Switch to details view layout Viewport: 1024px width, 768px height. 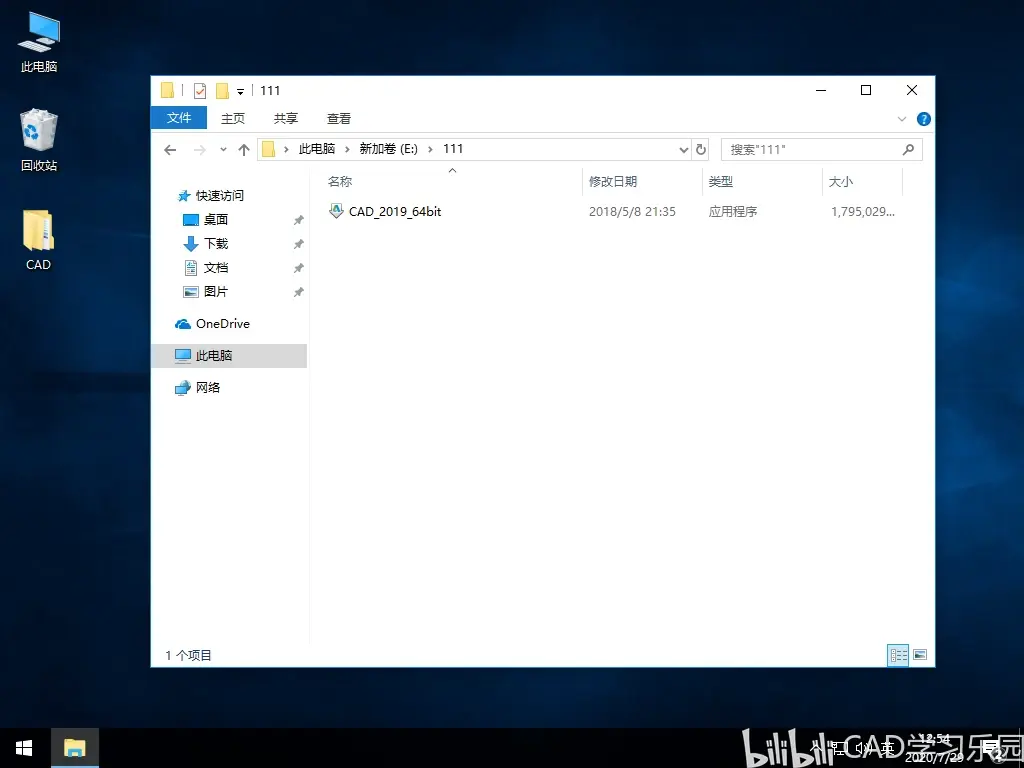click(898, 655)
